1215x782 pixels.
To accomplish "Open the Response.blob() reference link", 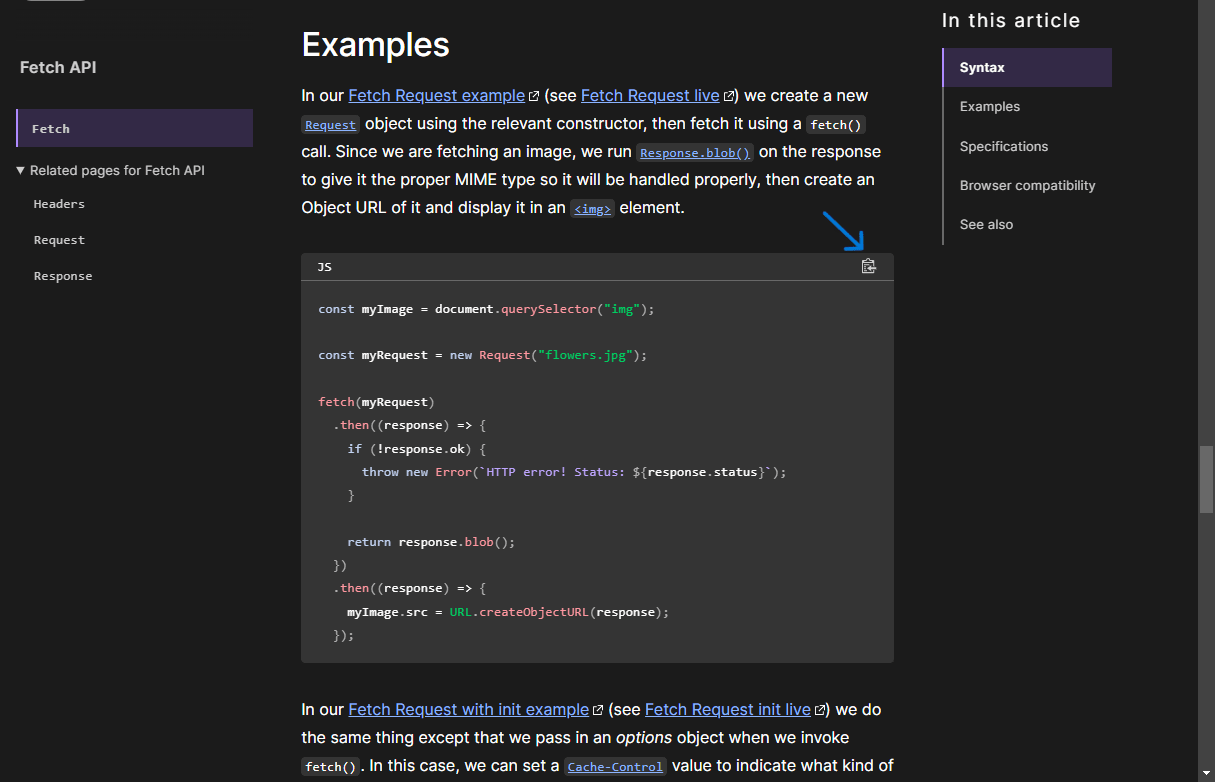I will (x=695, y=153).
